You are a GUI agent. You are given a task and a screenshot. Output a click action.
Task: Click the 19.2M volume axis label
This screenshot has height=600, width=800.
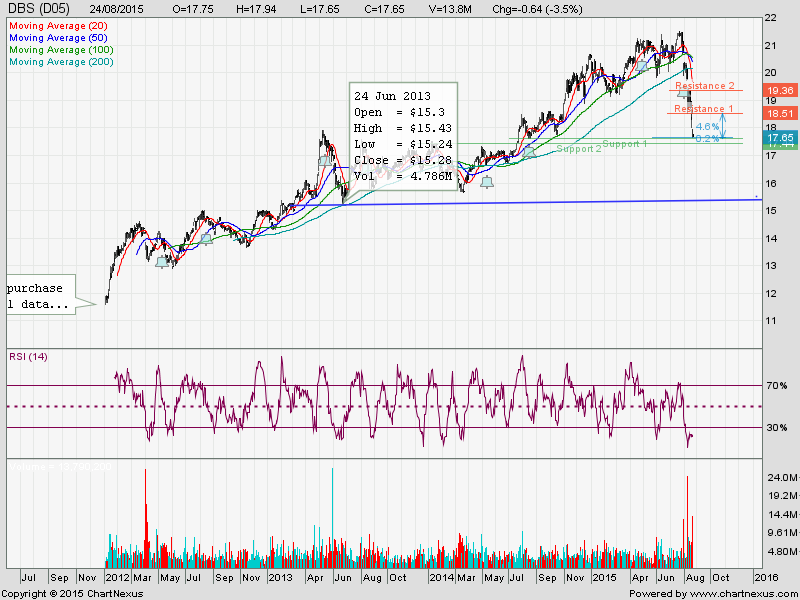tap(783, 496)
